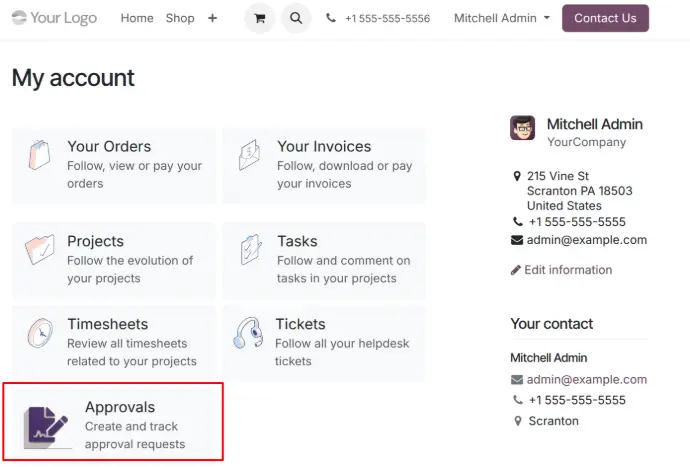Viewport: 690px width, 467px height.
Task: Click the Approvals signature pen icon
Action: (46, 424)
